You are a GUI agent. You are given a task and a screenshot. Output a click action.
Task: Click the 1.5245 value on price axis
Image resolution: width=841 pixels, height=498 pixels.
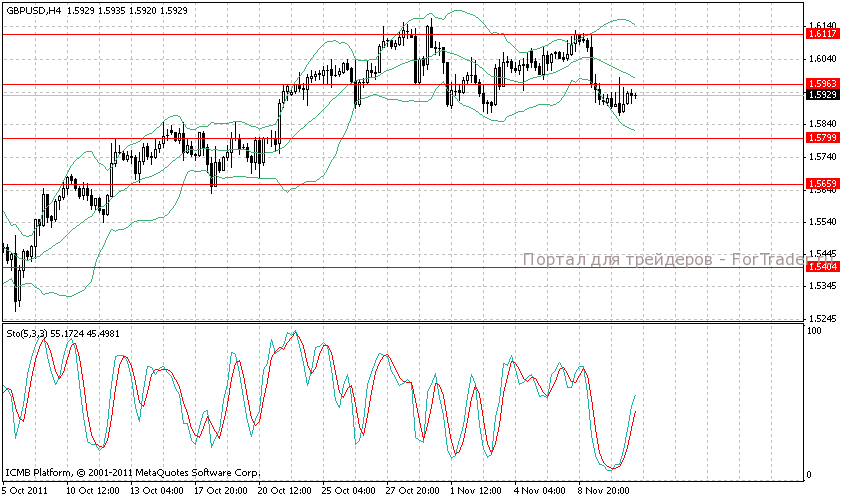click(820, 319)
